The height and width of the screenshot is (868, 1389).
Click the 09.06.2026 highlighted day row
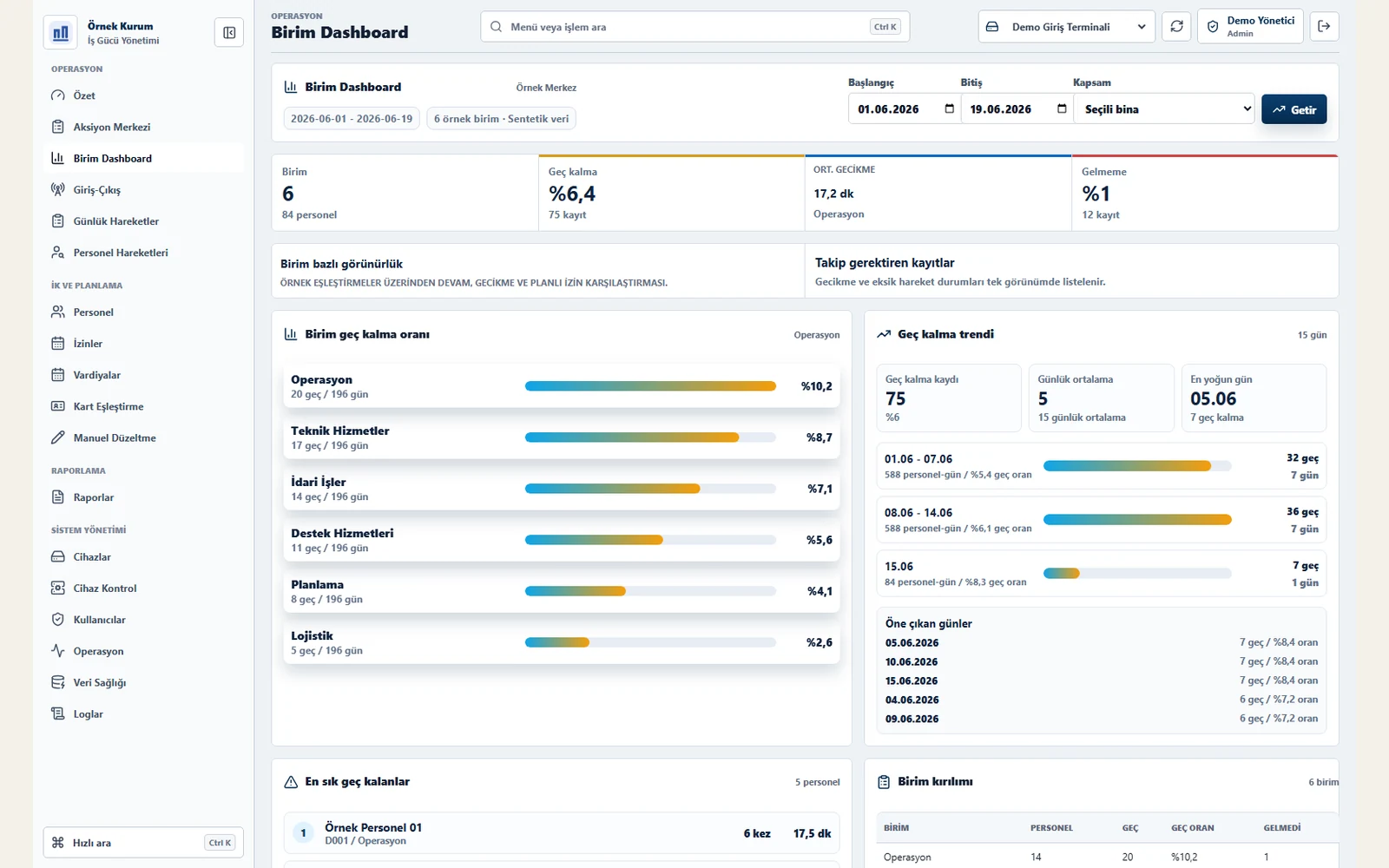pyautogui.click(x=1102, y=719)
